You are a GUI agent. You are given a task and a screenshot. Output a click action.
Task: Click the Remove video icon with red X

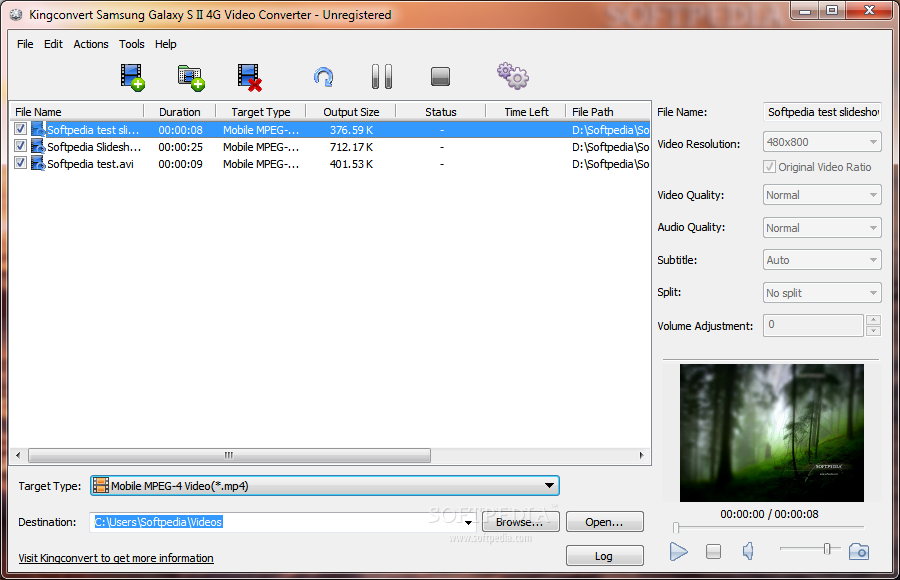(250, 77)
